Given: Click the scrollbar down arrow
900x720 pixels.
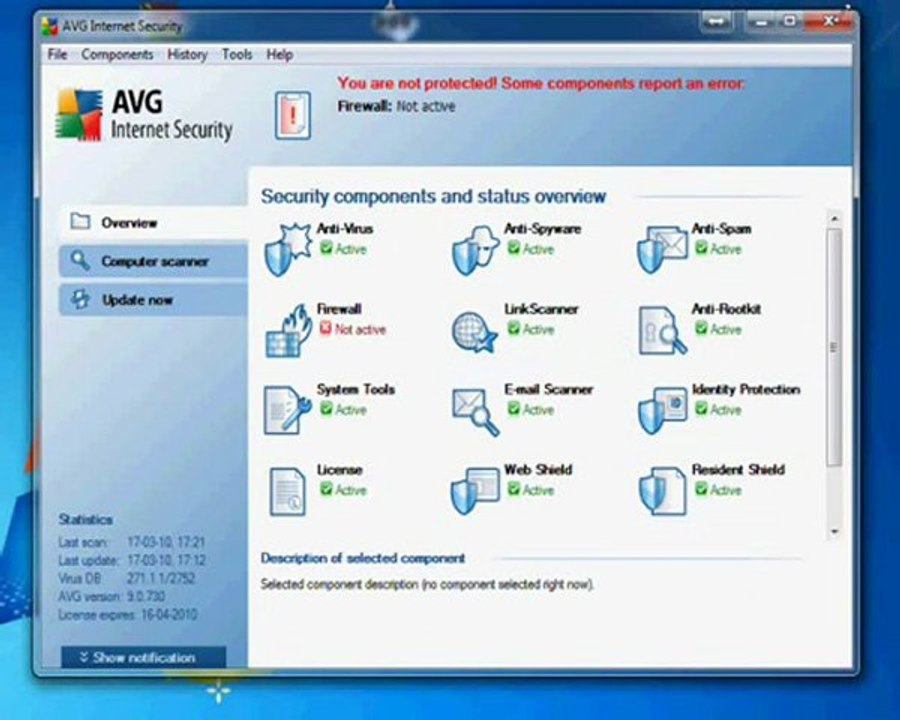Looking at the screenshot, I should tap(835, 532).
